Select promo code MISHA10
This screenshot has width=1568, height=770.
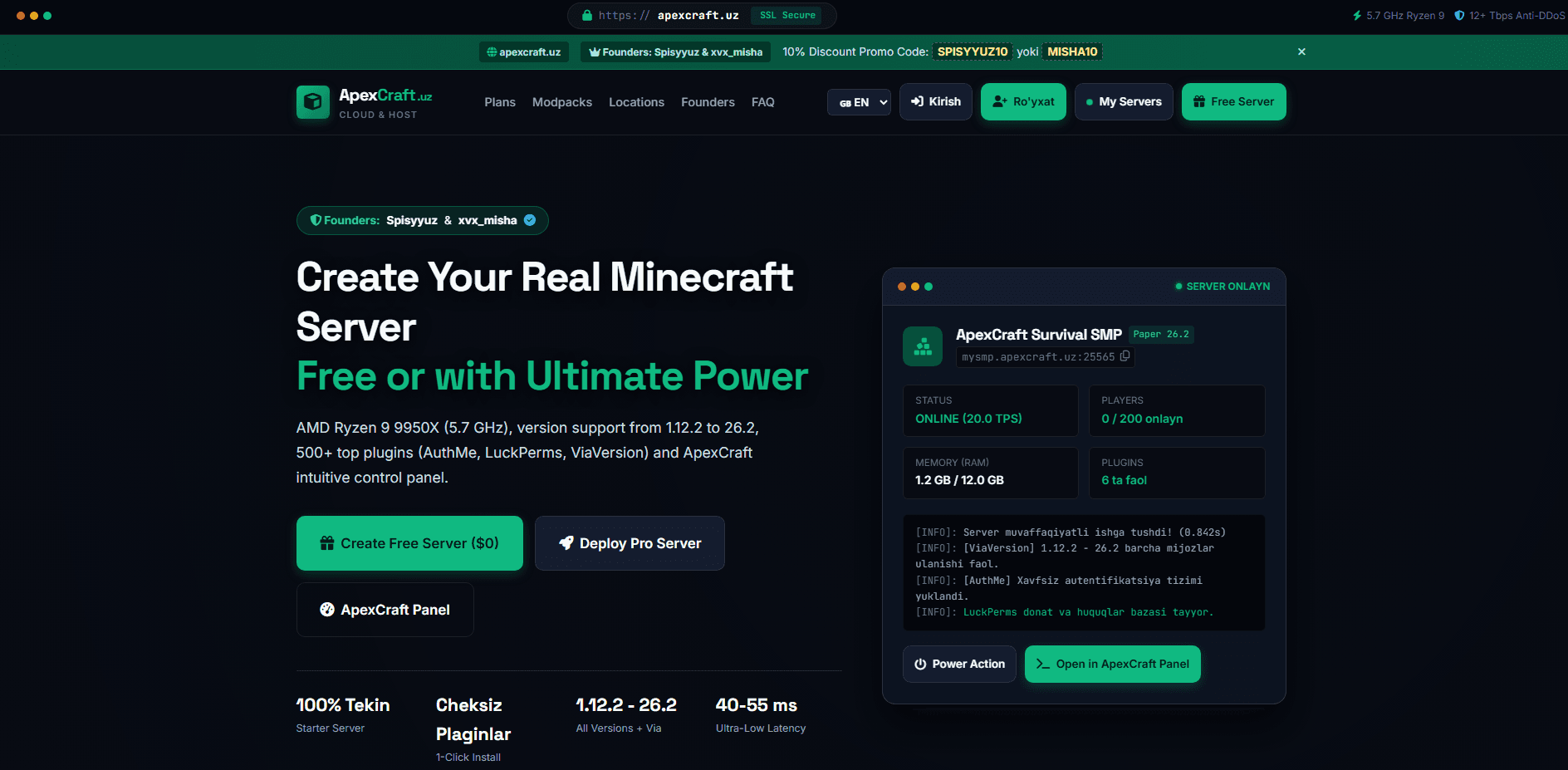[x=1072, y=51]
